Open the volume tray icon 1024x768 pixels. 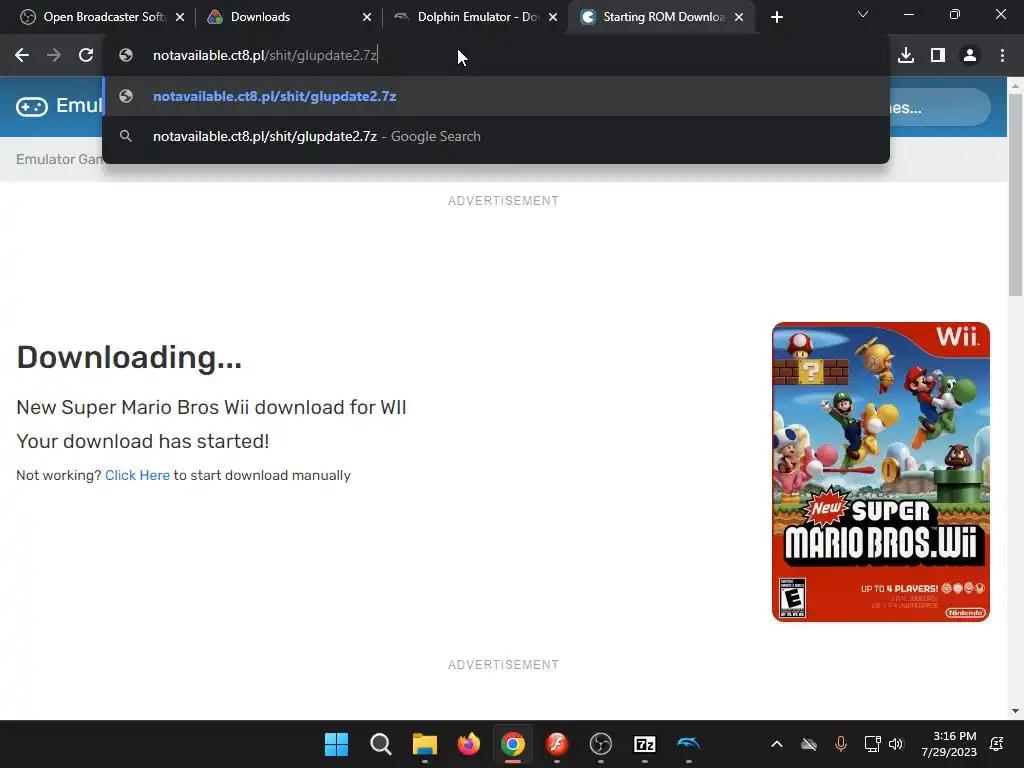click(896, 744)
